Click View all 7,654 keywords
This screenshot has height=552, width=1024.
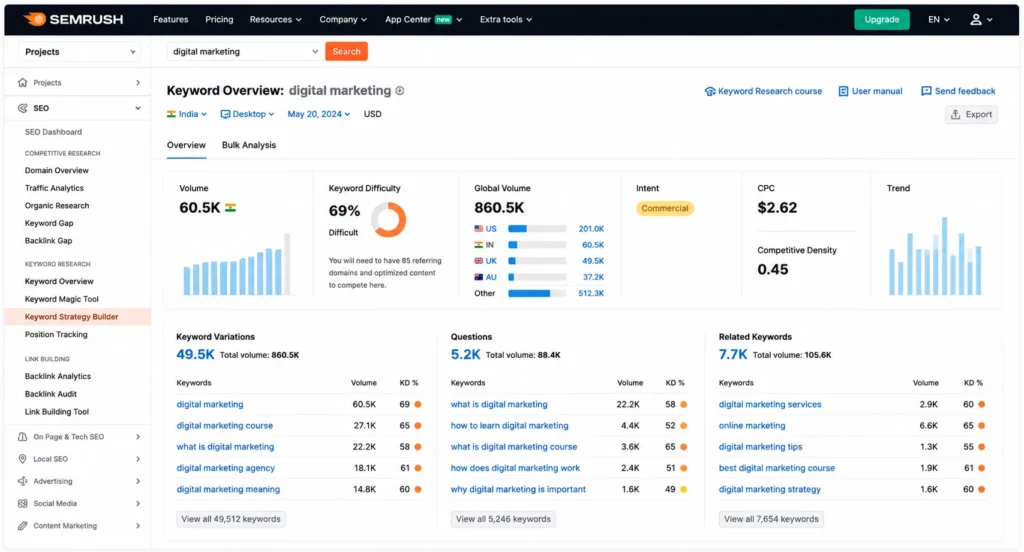[771, 519]
